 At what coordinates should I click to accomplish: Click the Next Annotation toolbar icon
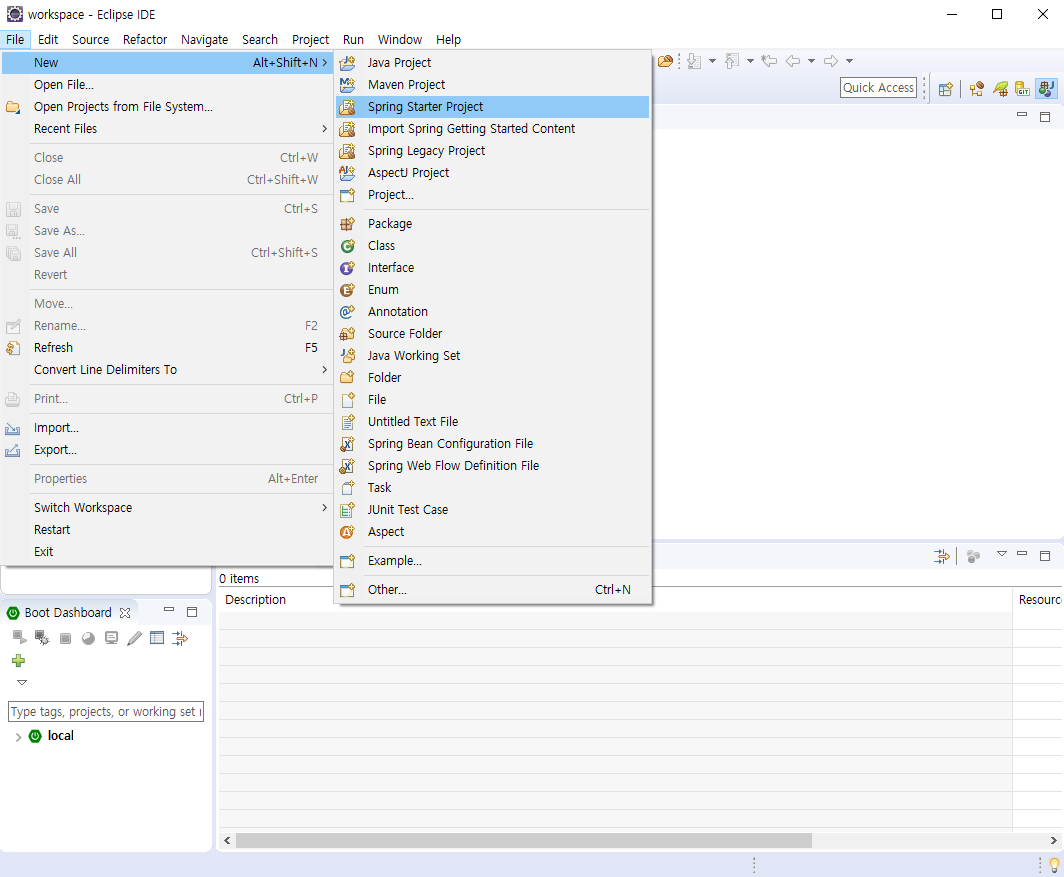(694, 61)
